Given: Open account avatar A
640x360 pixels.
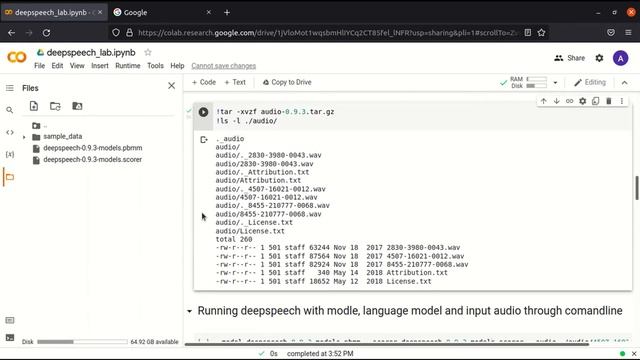Looking at the screenshot, I should pos(620,58).
